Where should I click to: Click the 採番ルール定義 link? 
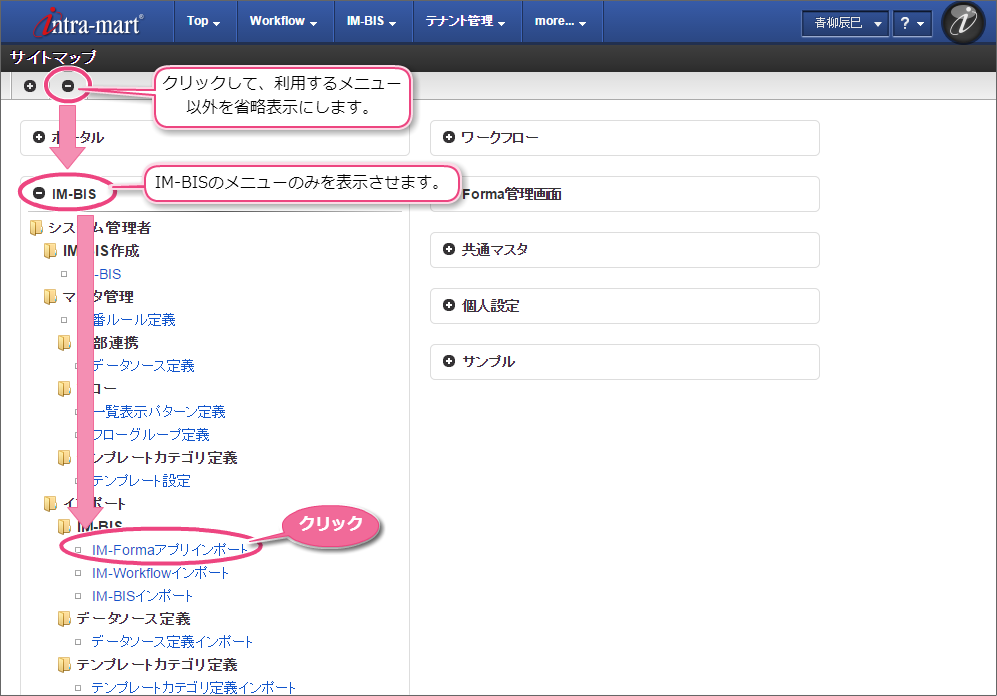tap(134, 320)
